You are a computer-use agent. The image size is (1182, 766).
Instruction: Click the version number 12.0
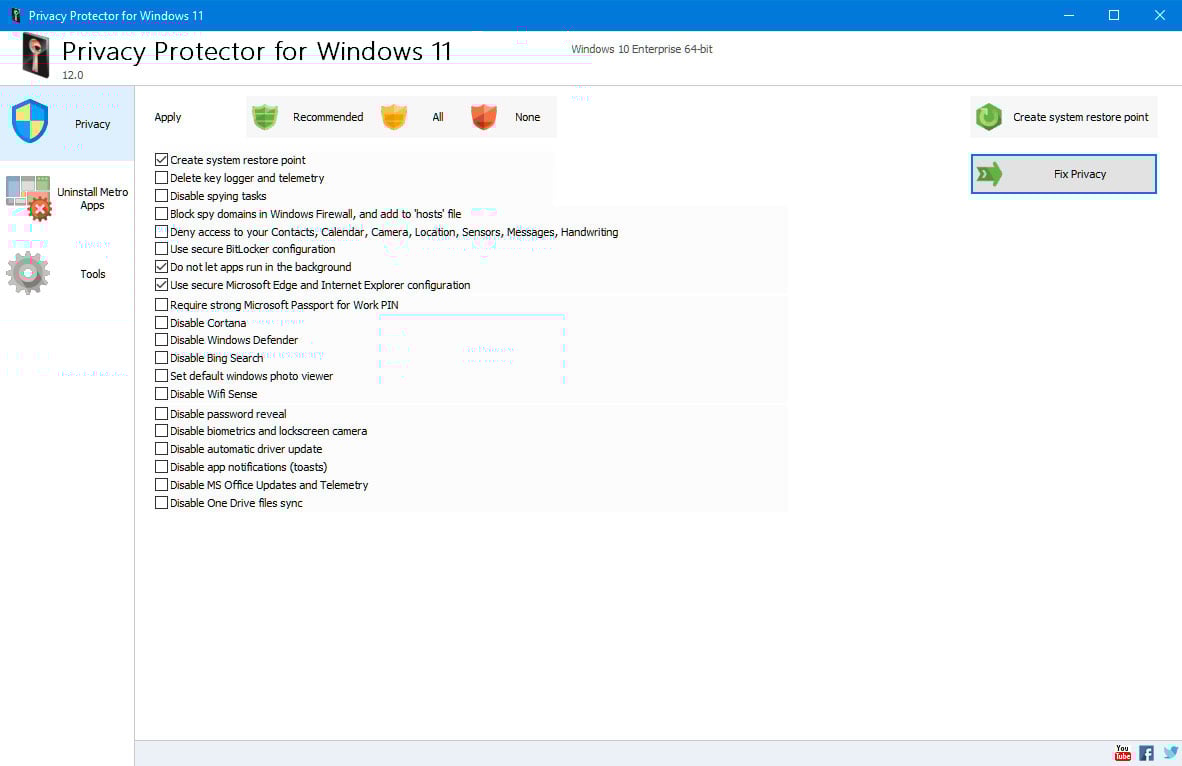[72, 75]
